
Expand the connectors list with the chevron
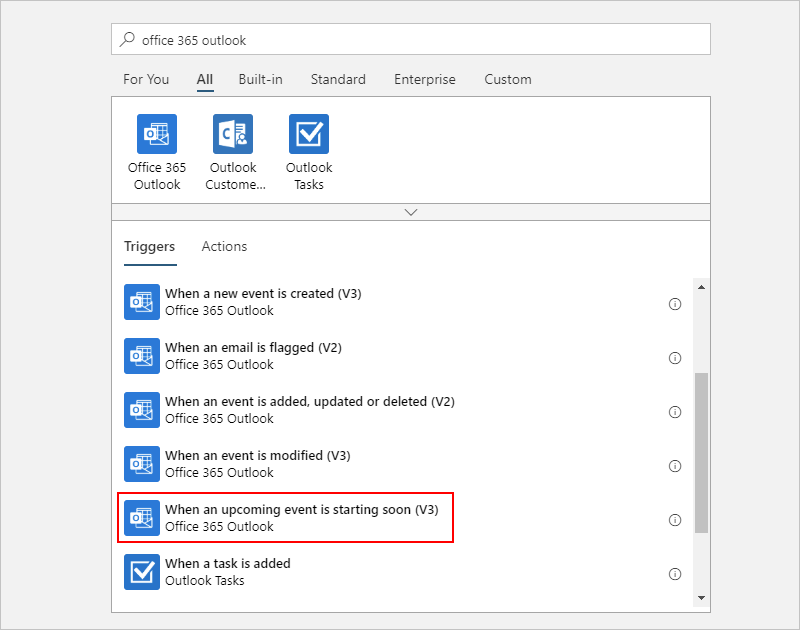[x=411, y=212]
